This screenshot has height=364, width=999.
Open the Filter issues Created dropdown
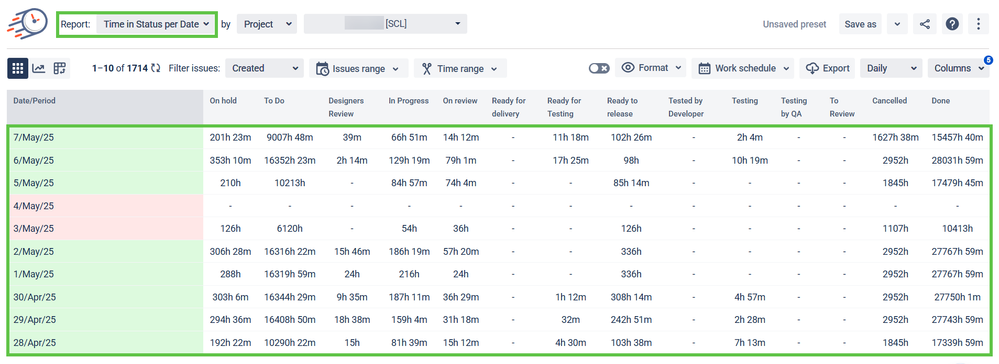(264, 68)
